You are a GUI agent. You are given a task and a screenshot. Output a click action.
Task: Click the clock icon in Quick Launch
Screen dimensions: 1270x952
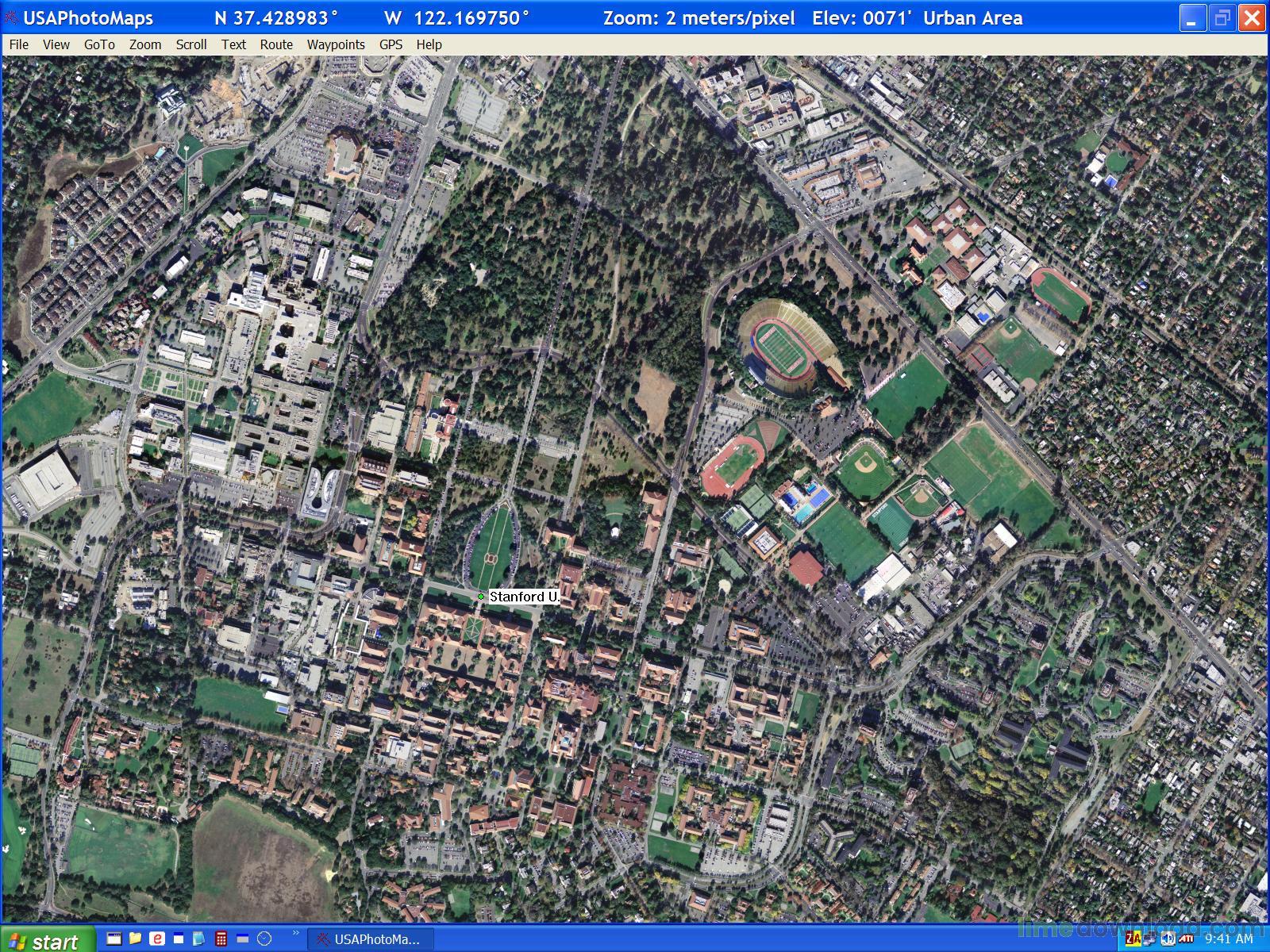[x=265, y=939]
